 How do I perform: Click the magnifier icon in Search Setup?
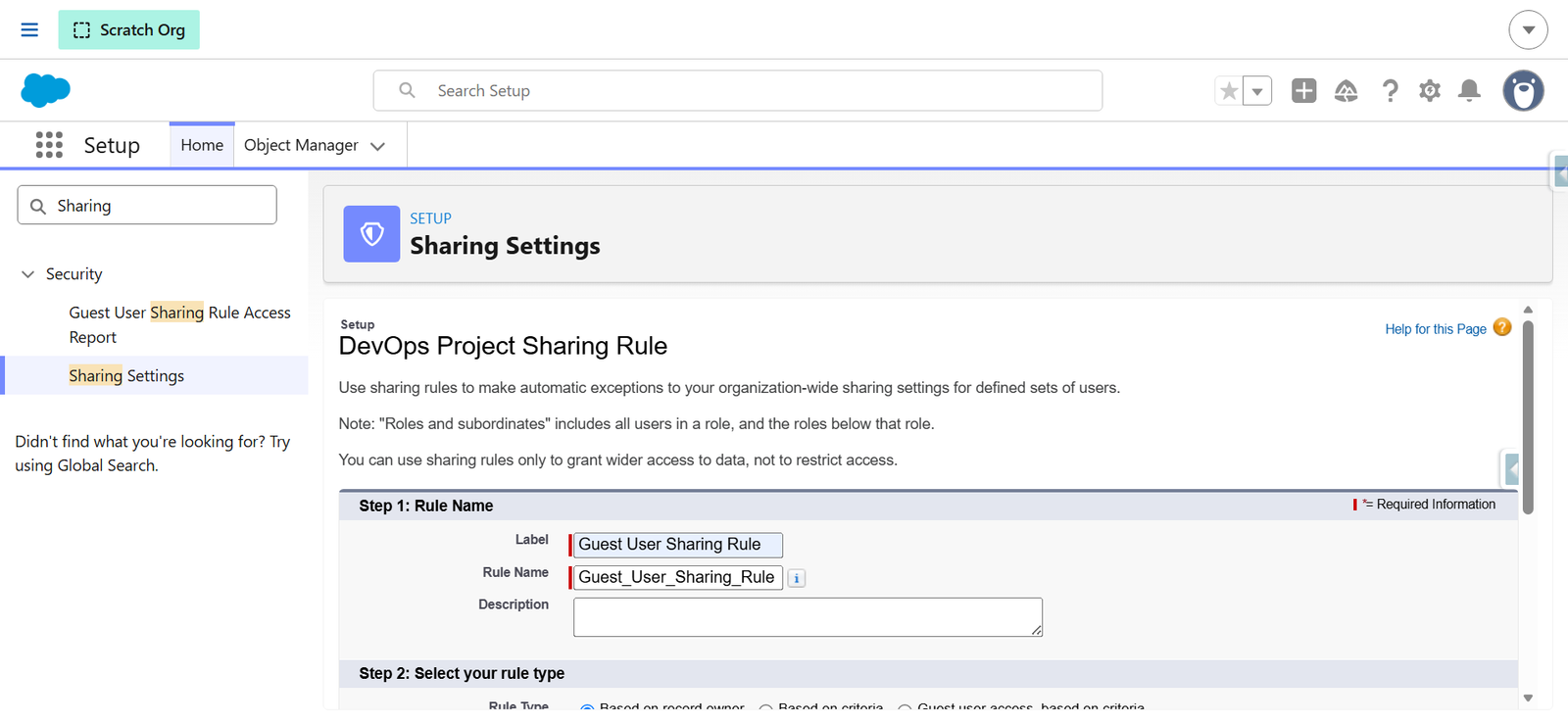coord(407,90)
